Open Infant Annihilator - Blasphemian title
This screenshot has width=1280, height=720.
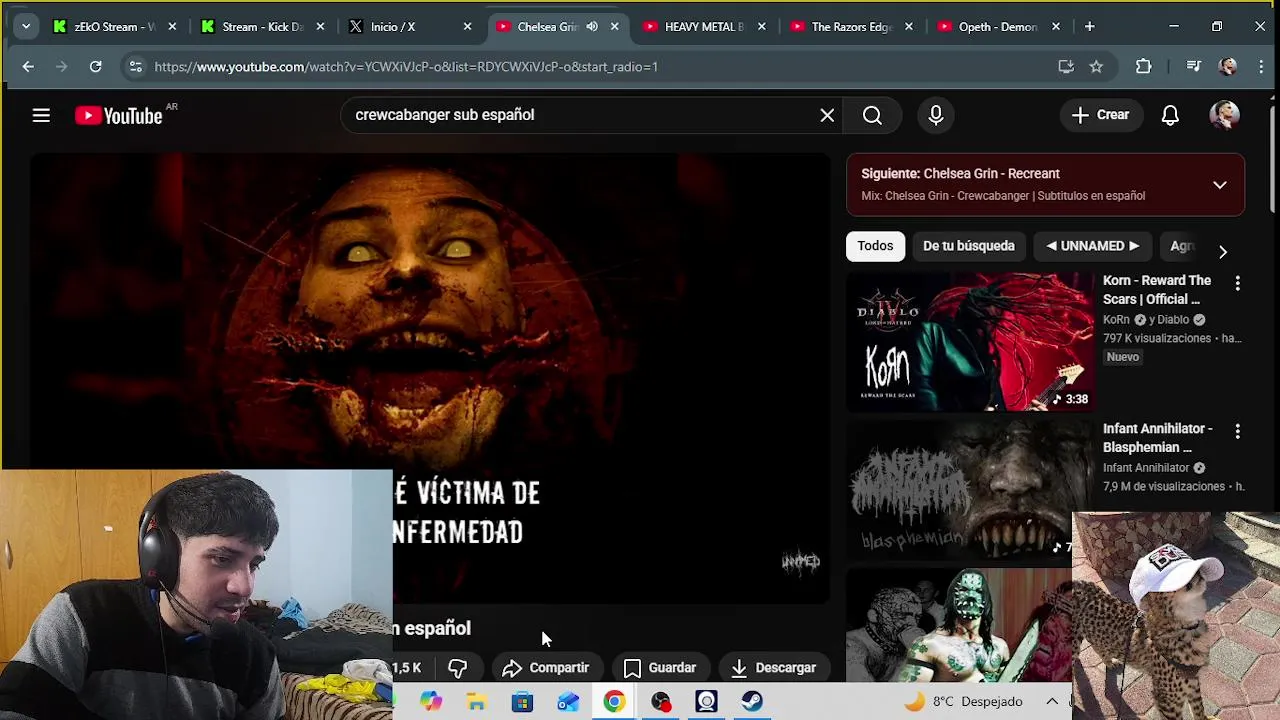click(x=1158, y=438)
